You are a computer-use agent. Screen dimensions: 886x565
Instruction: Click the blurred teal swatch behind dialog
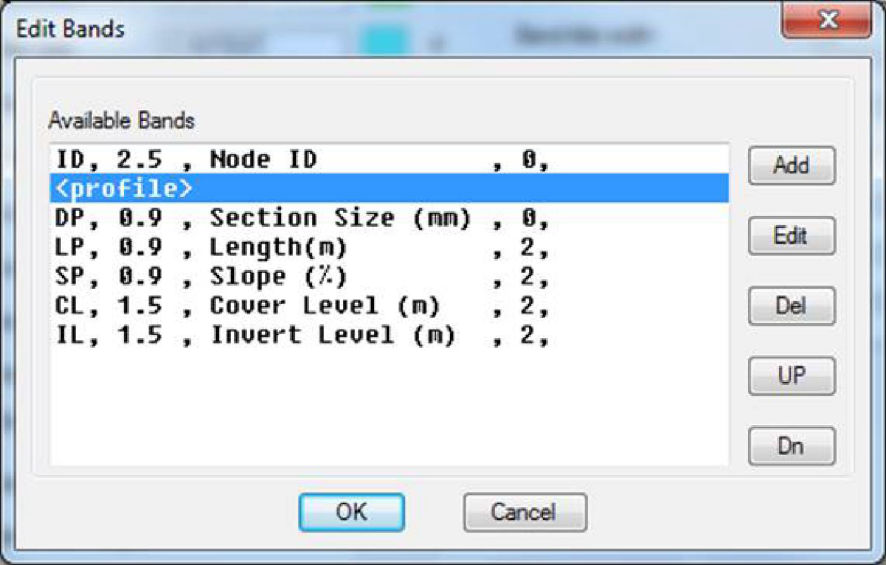[x=385, y=41]
